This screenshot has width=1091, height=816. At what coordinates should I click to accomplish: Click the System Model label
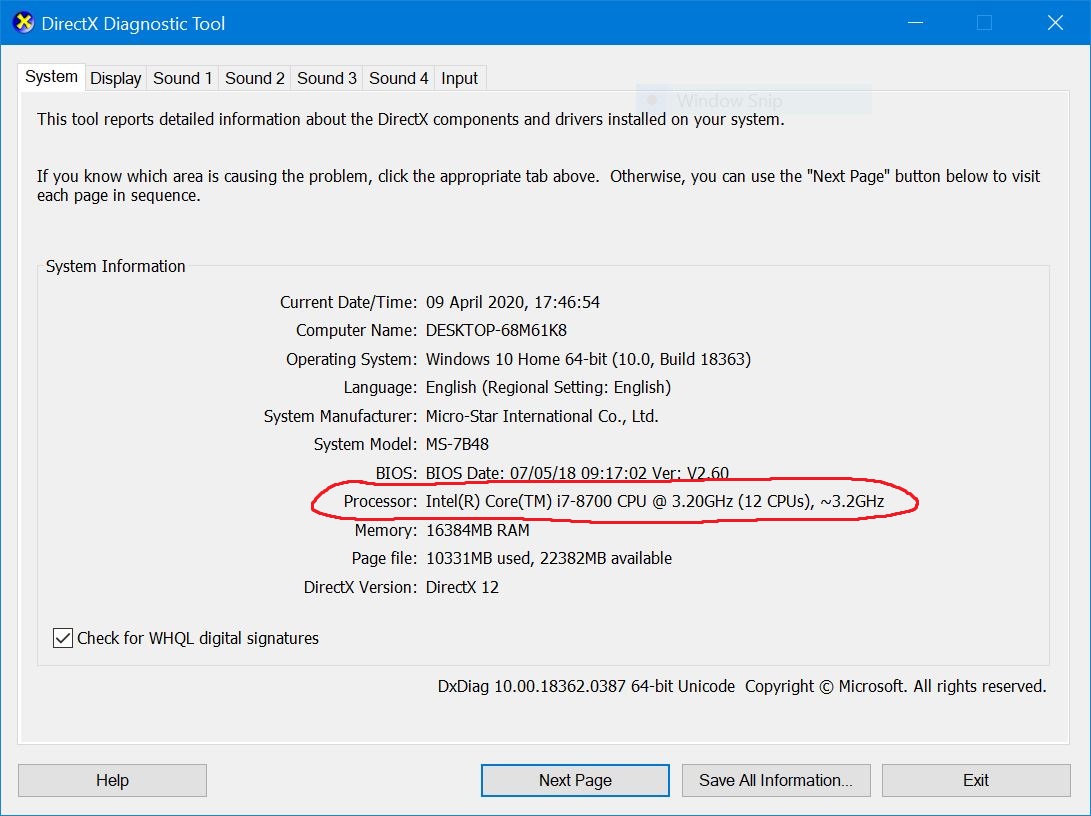coord(365,445)
